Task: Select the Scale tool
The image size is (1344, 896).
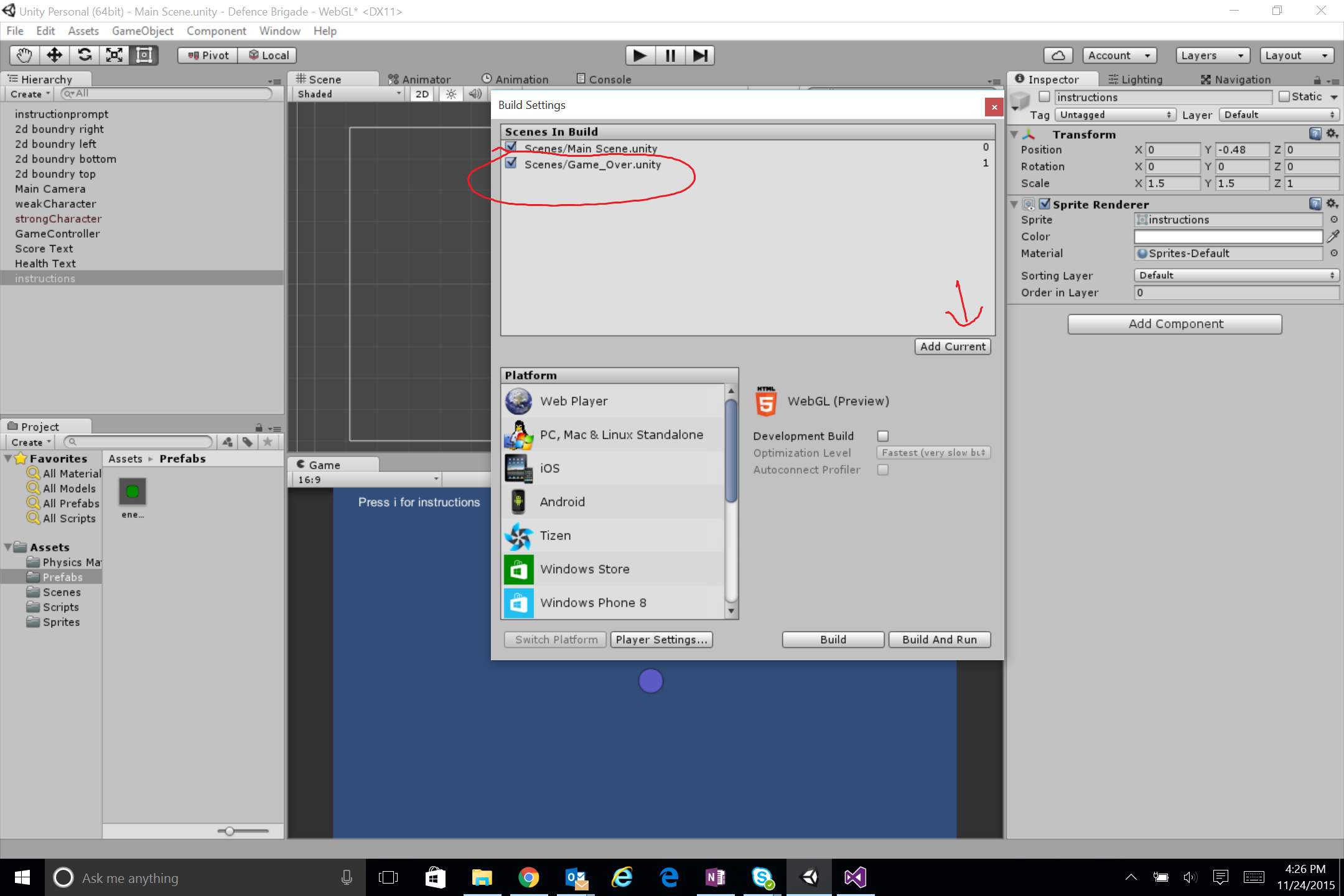Action: point(114,55)
